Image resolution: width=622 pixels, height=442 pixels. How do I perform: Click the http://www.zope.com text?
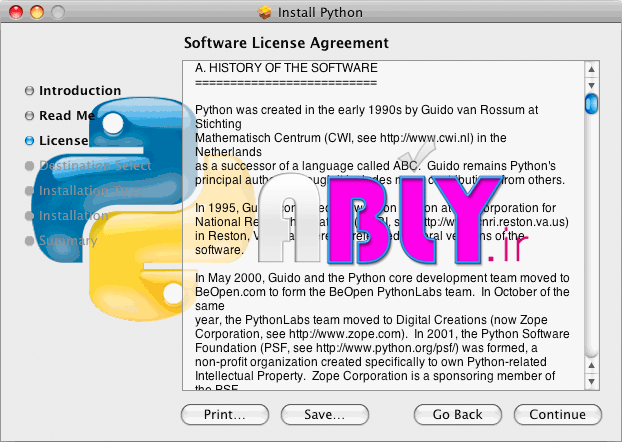point(345,334)
